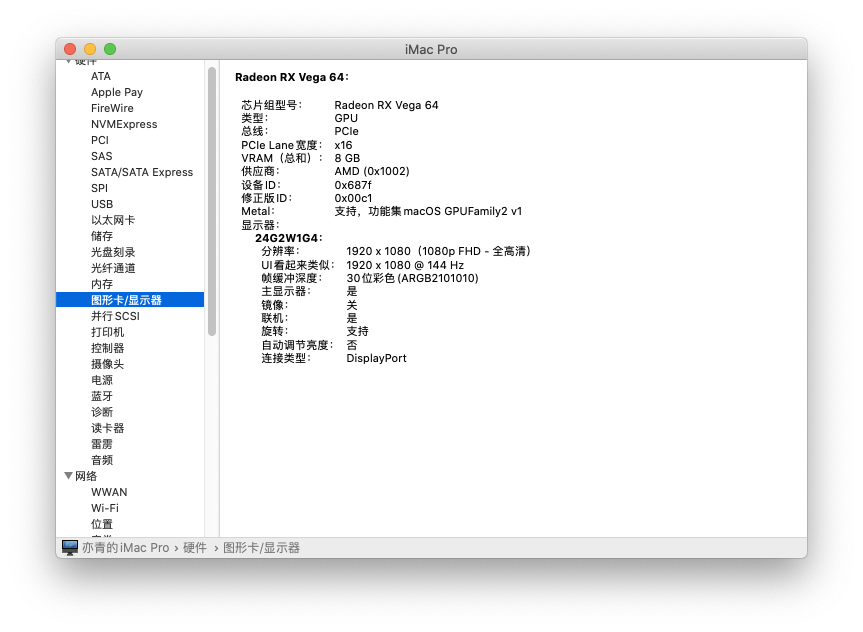Select PCI in the sidebar list
Image resolution: width=863 pixels, height=632 pixels.
click(x=100, y=140)
